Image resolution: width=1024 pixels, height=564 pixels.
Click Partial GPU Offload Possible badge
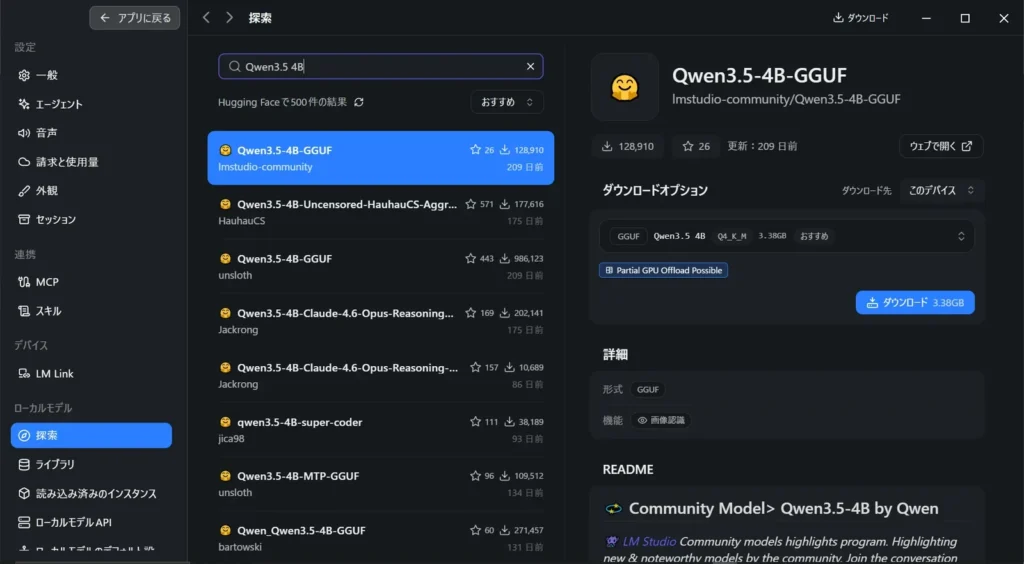pos(664,270)
